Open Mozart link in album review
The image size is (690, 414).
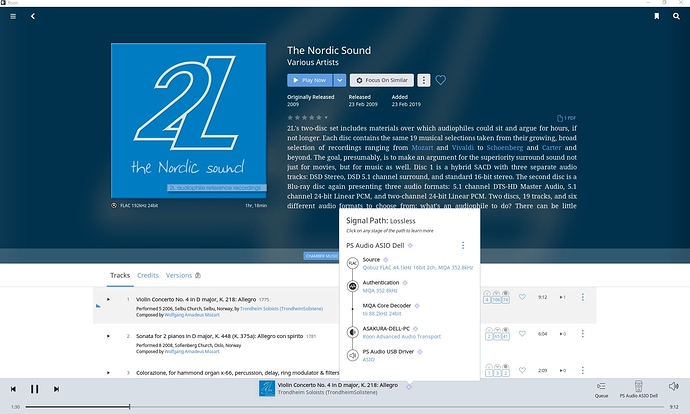[x=422, y=148]
